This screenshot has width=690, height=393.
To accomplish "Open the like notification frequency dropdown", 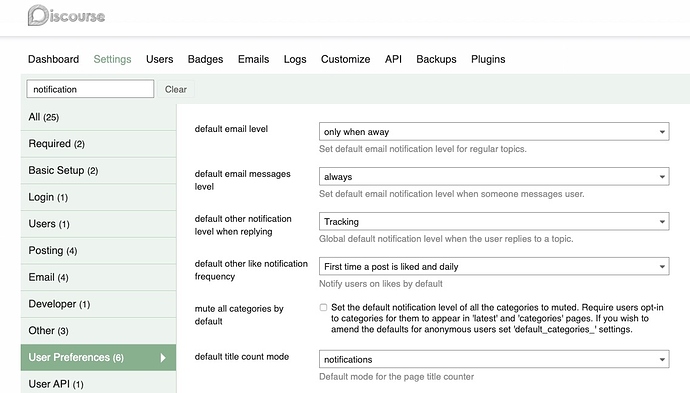I will [494, 266].
